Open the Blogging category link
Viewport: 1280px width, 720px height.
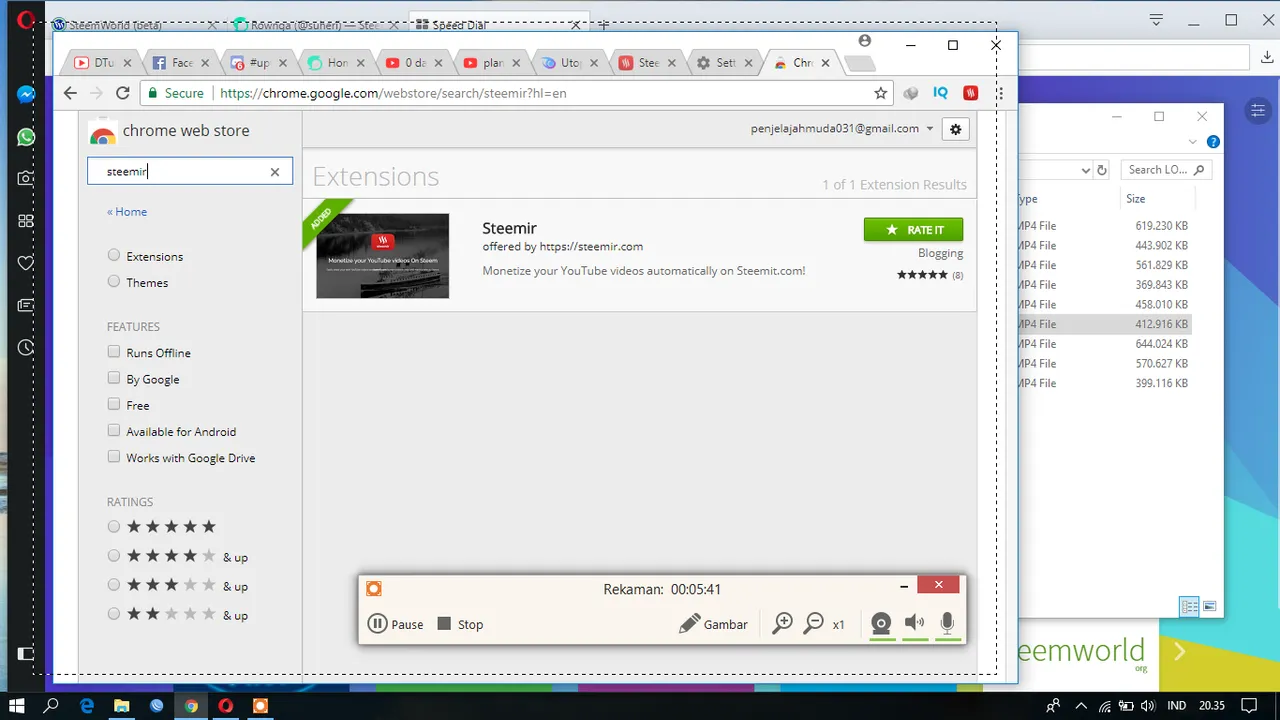(x=940, y=253)
